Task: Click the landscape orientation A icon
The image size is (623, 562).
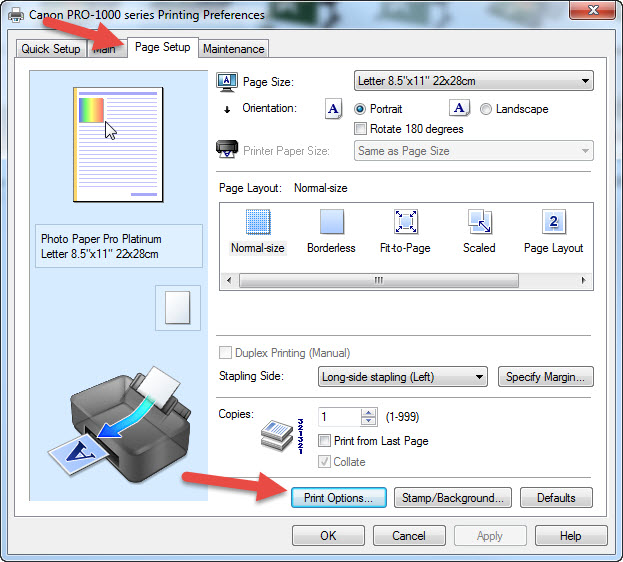Action: 459,108
